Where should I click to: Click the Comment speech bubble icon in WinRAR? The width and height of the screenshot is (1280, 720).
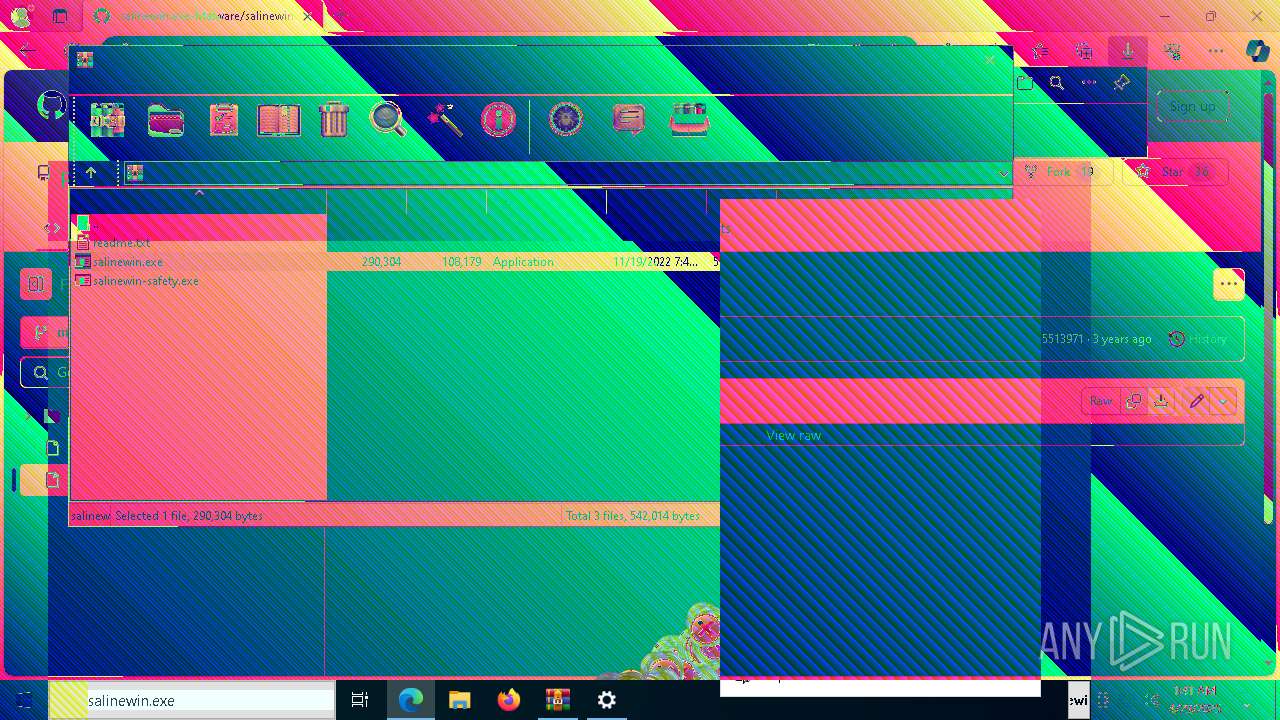pyautogui.click(x=628, y=120)
